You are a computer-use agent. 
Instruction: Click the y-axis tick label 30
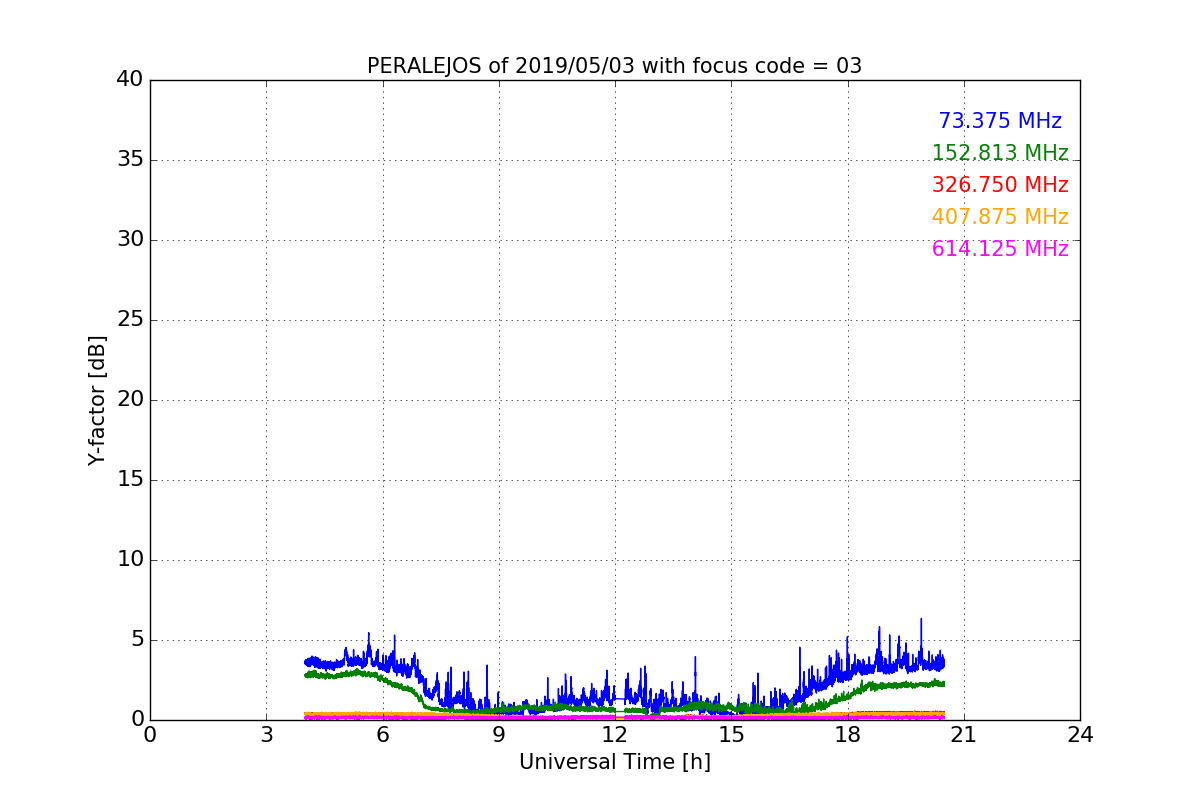[130, 240]
